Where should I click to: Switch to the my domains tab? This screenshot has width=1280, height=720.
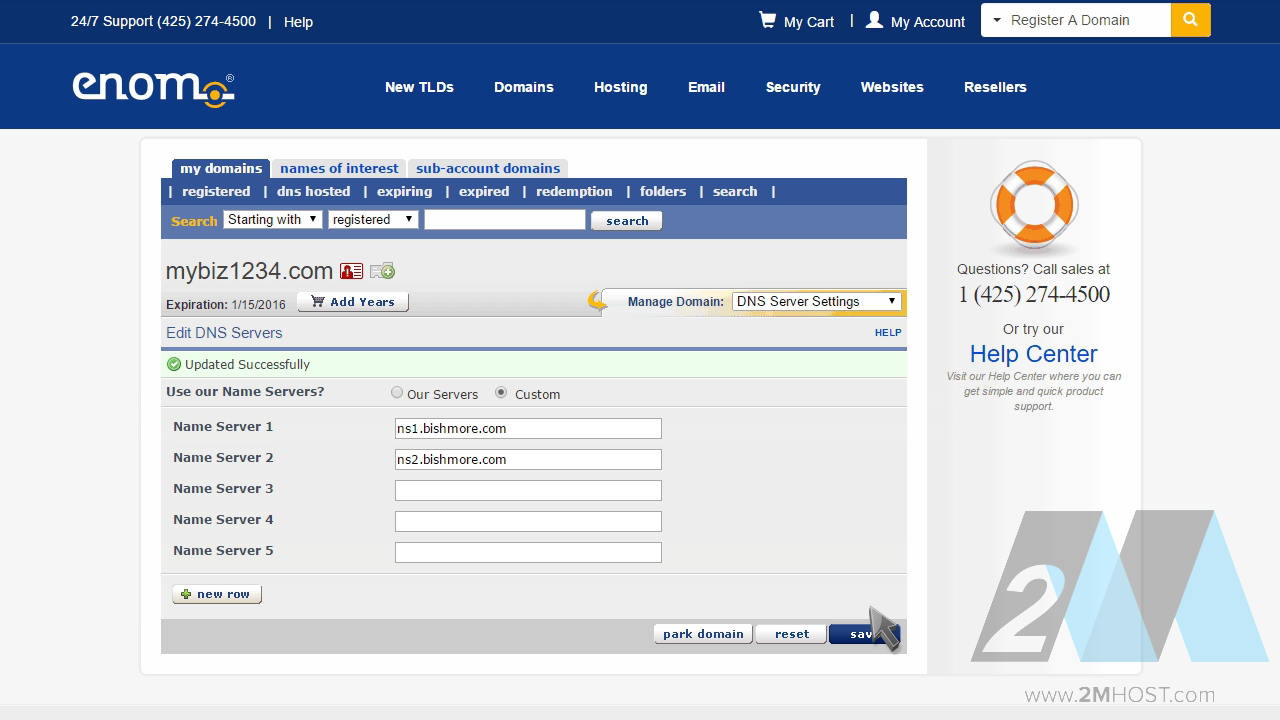click(x=221, y=168)
